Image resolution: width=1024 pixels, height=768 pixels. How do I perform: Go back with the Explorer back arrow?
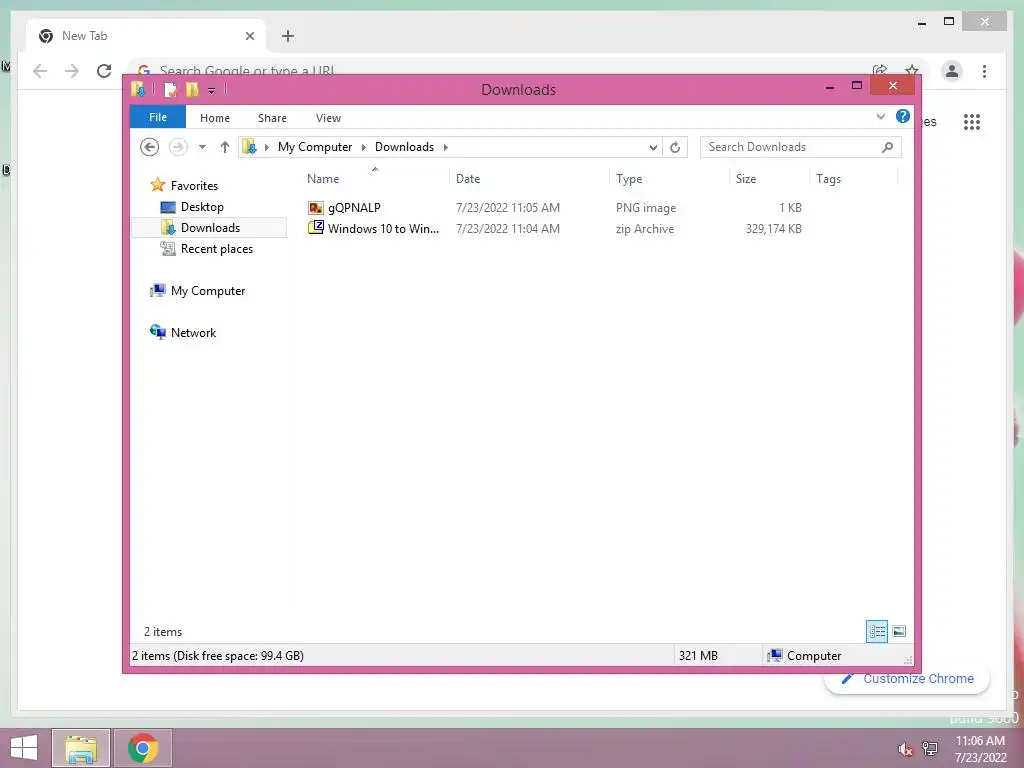[150, 147]
